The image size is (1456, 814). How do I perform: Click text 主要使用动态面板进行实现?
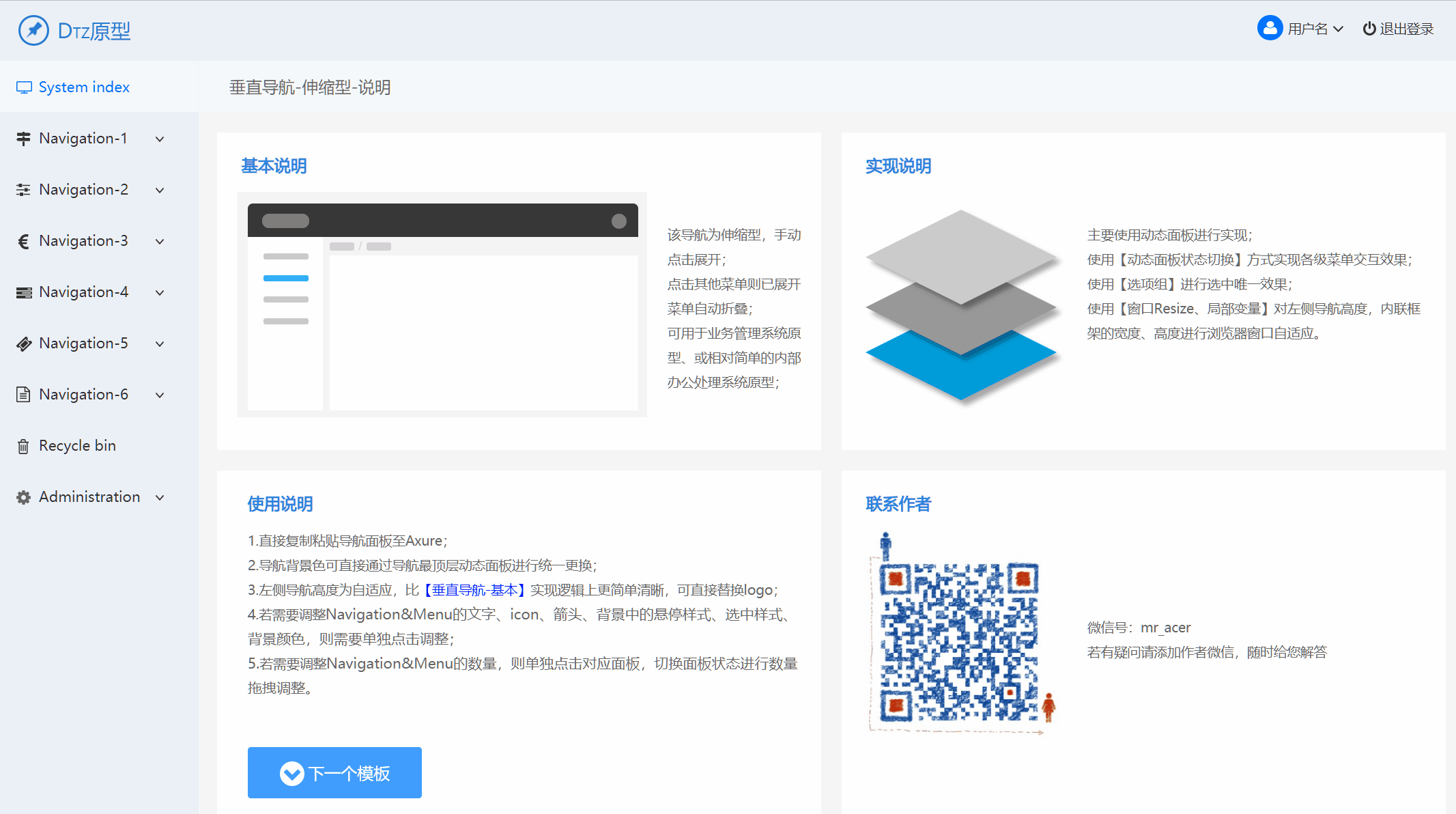tap(1170, 235)
